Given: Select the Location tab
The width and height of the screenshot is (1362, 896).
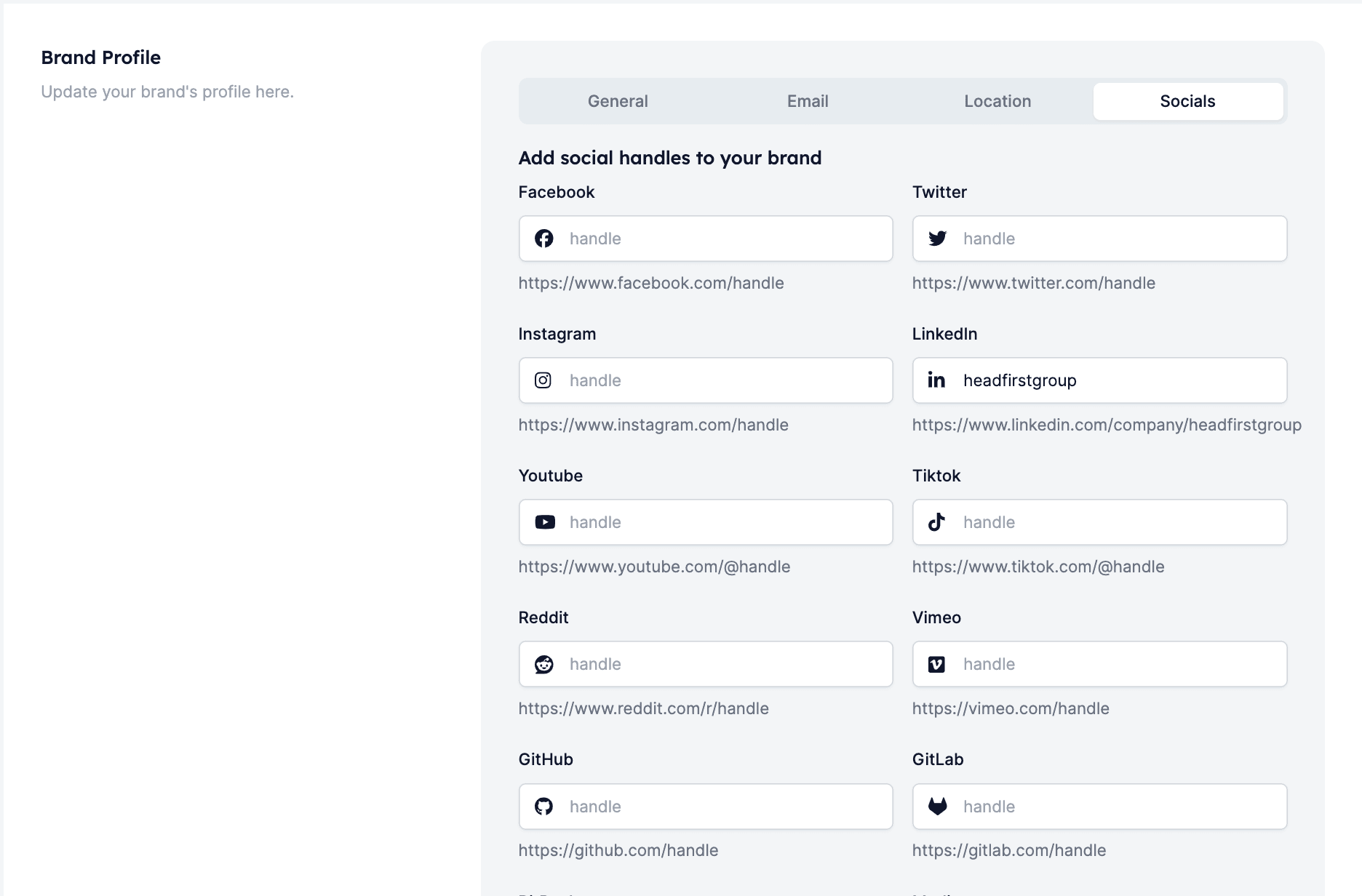Looking at the screenshot, I should point(997,101).
